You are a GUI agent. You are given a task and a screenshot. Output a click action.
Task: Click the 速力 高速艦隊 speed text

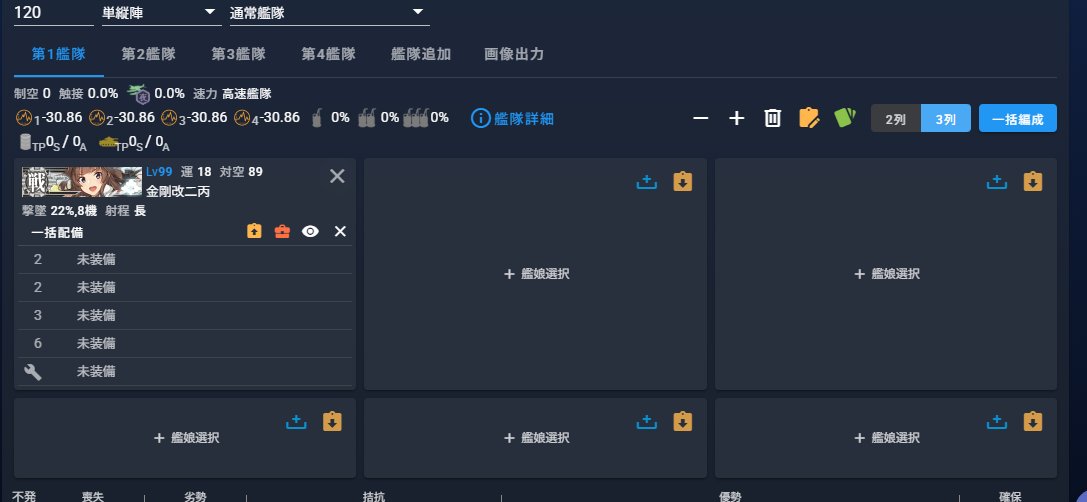[232, 94]
